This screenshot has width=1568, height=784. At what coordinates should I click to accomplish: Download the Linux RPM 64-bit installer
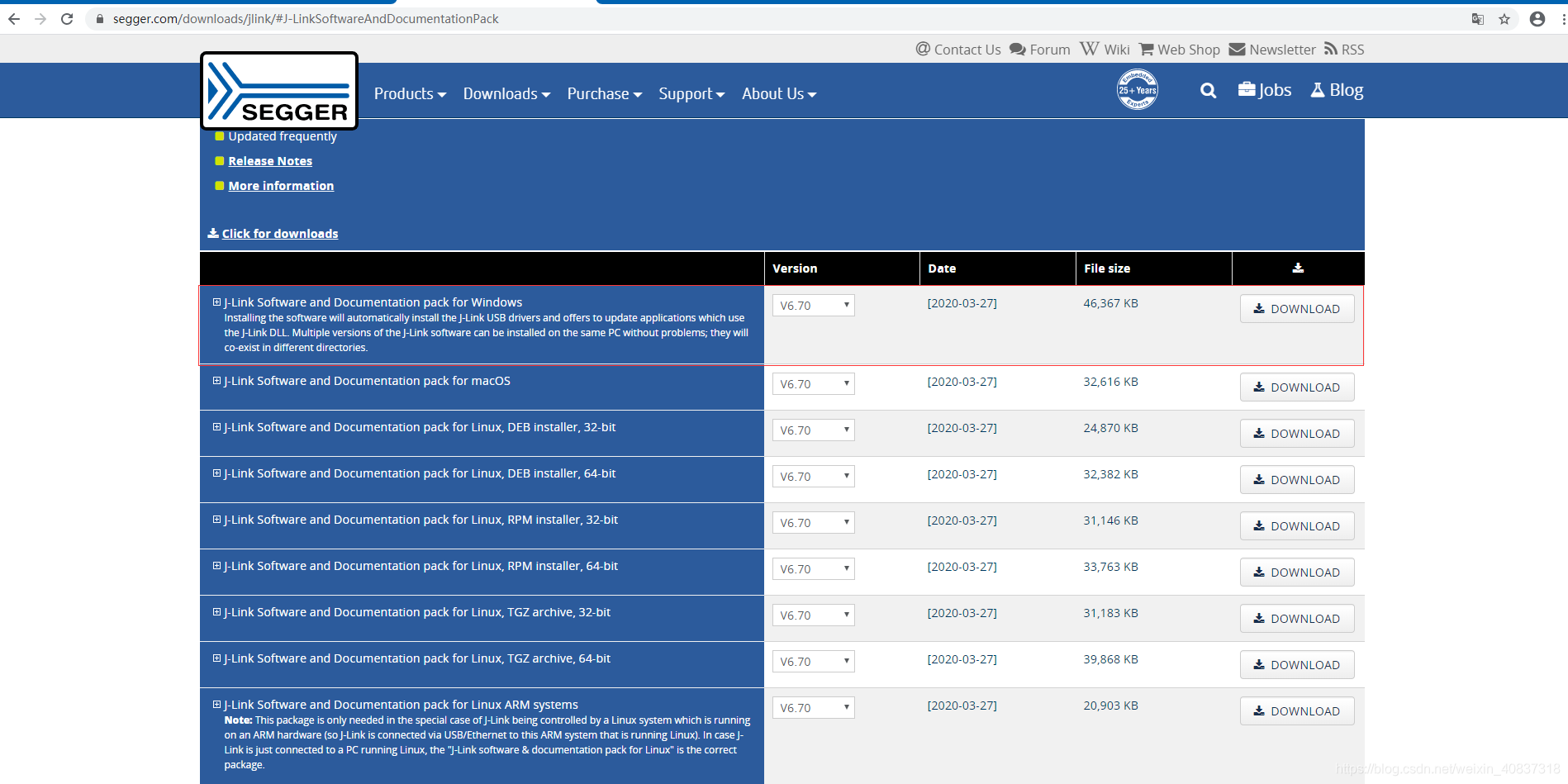[1297, 573]
